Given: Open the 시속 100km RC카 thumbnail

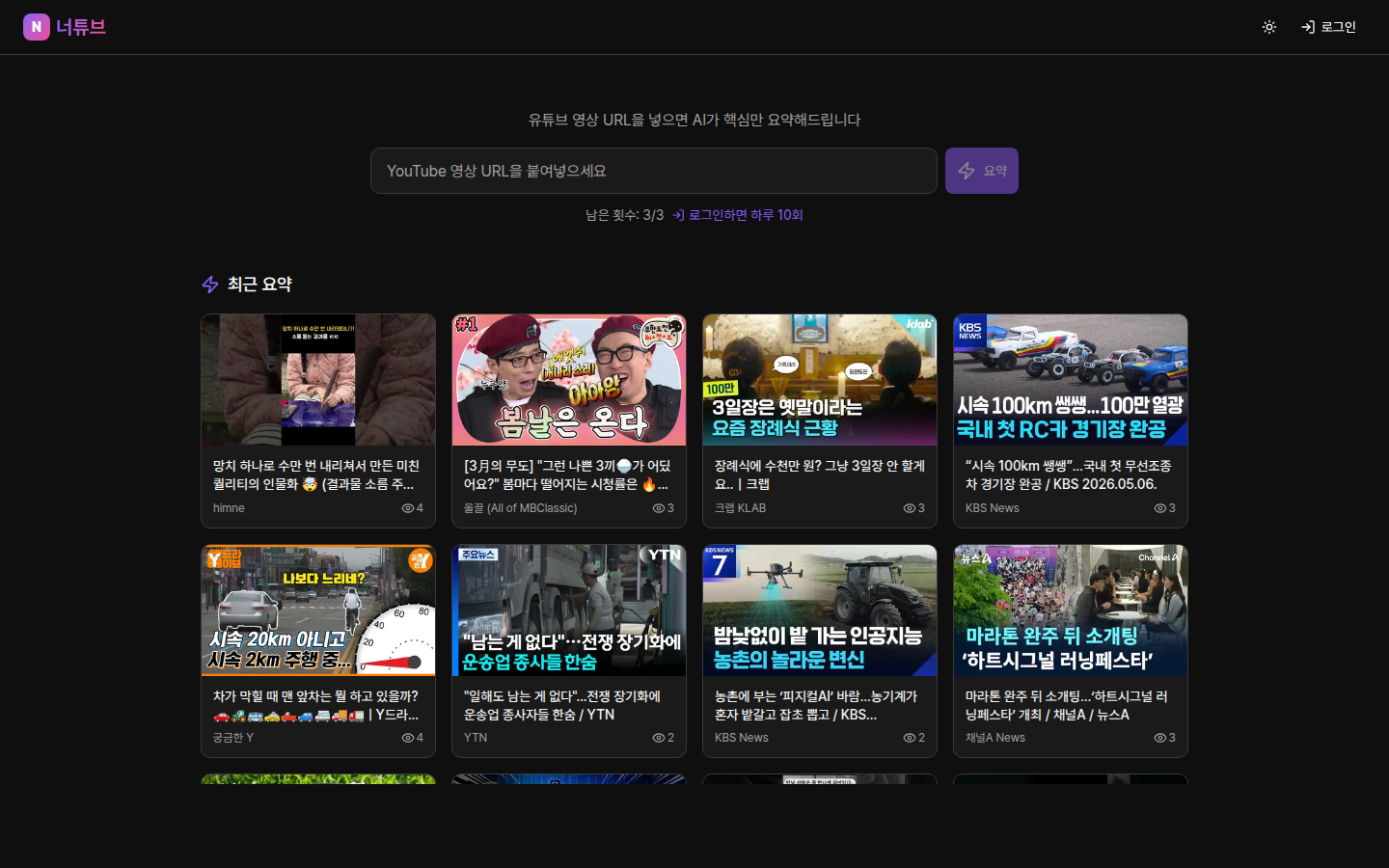Looking at the screenshot, I should click(1071, 380).
